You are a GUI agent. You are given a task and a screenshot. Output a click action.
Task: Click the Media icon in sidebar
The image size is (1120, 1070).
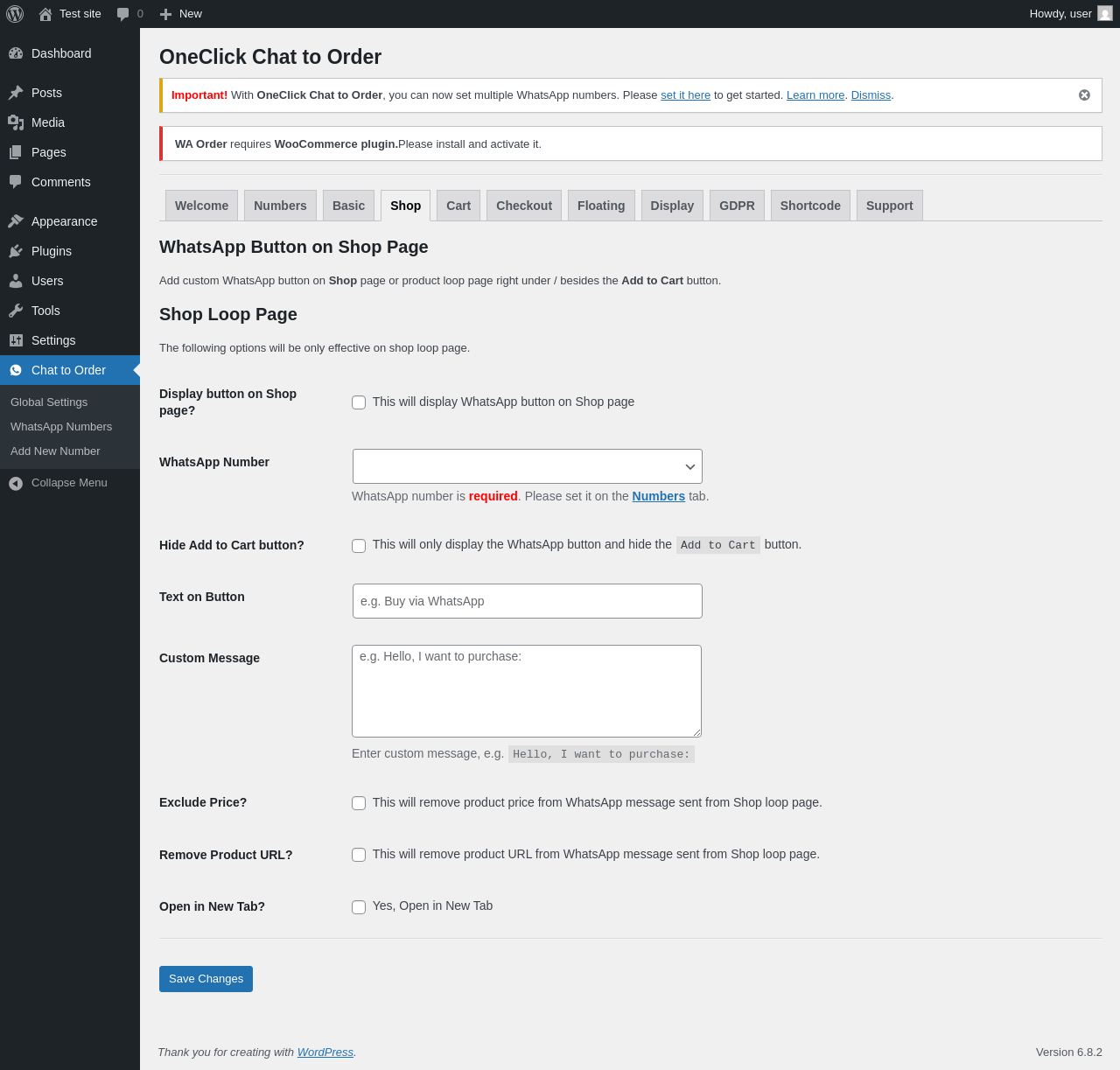[x=16, y=122]
